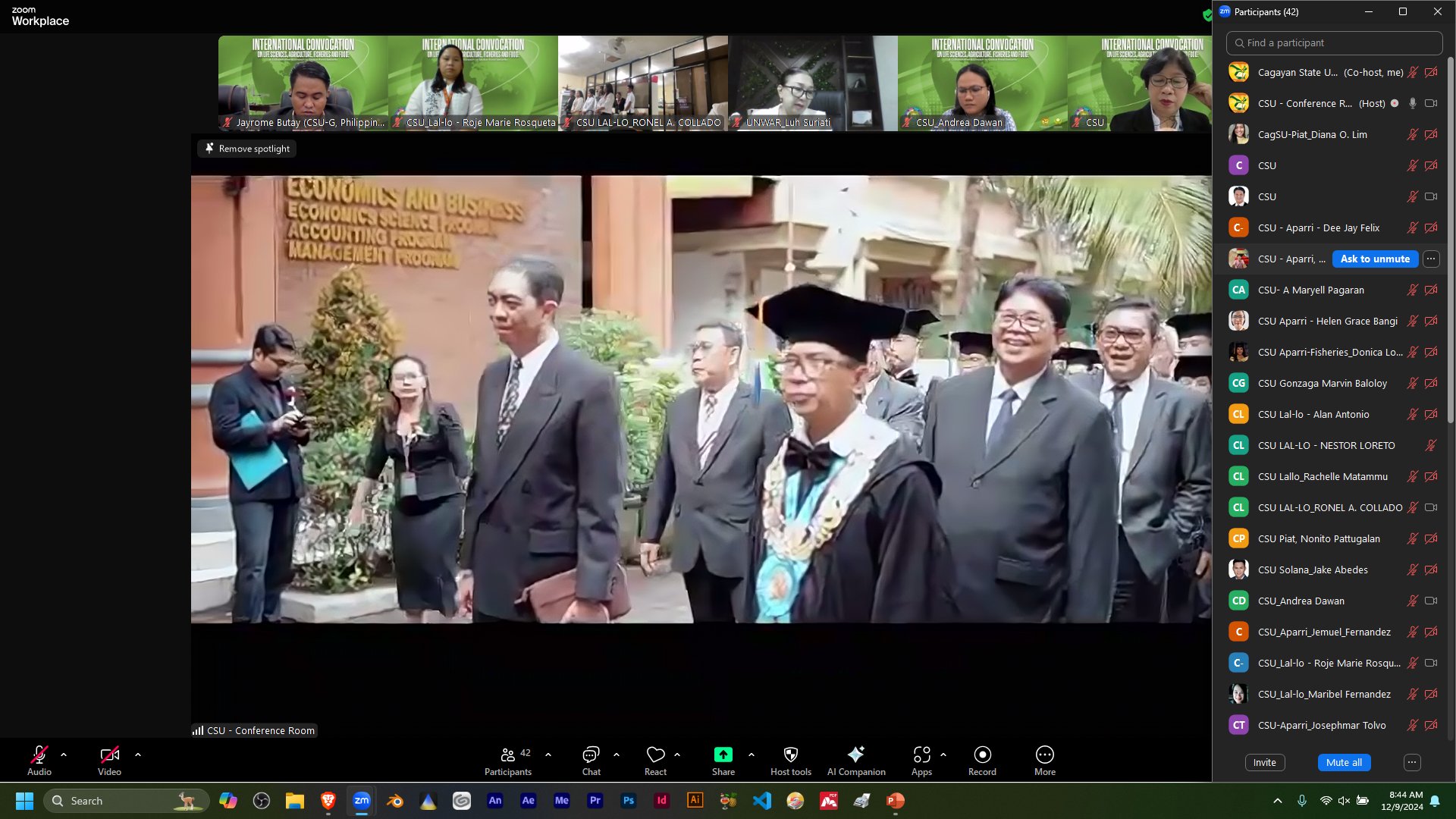Expand the Share options arrow

(752, 755)
